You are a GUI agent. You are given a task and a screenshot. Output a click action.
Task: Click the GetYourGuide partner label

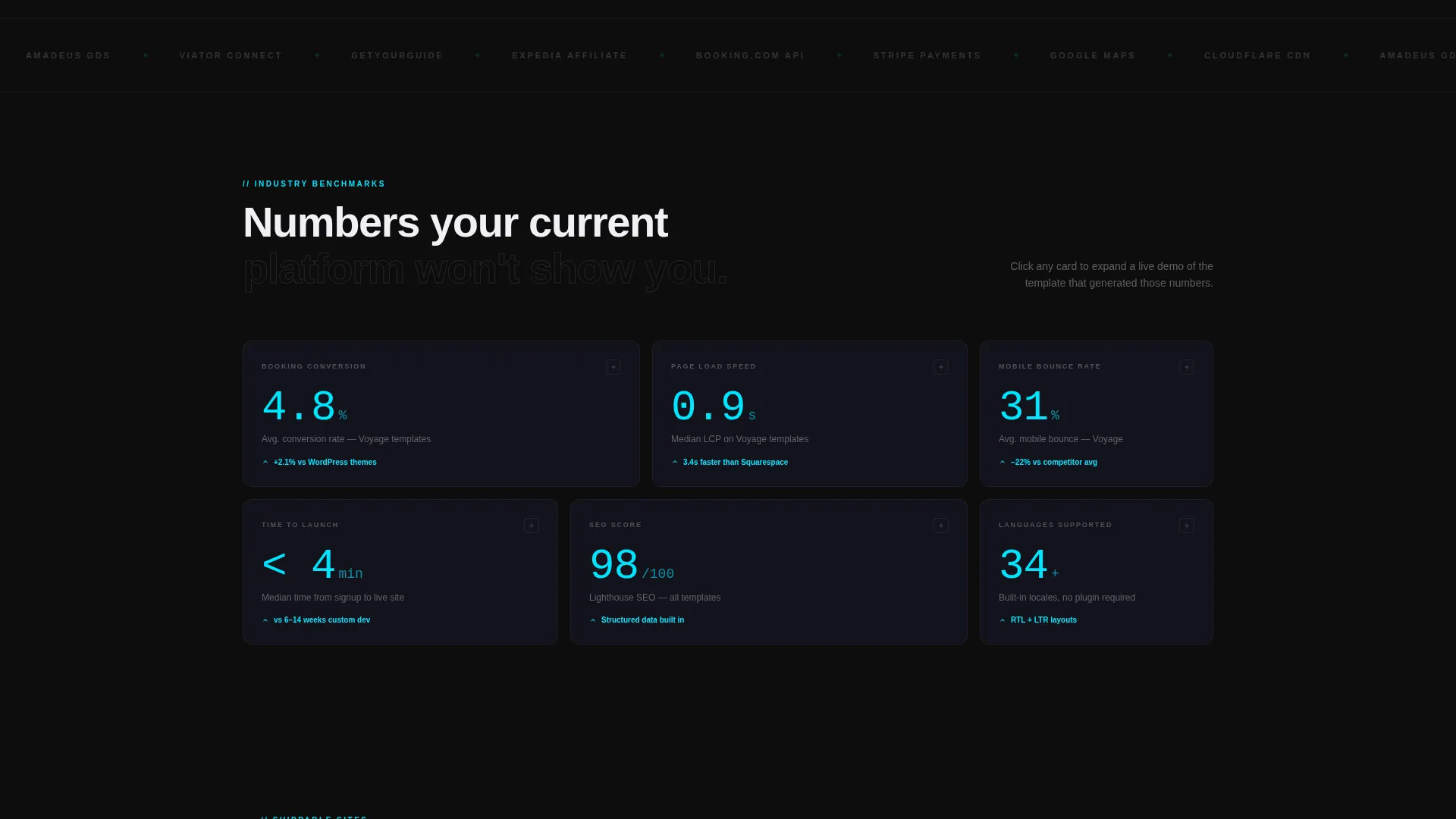(397, 55)
